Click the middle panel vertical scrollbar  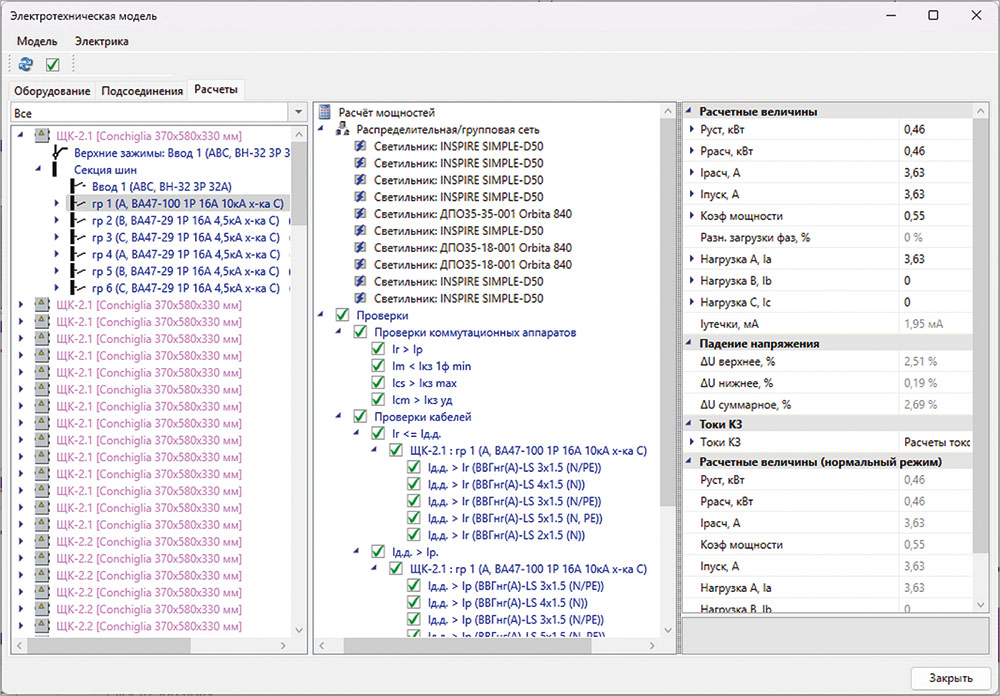(x=668, y=300)
